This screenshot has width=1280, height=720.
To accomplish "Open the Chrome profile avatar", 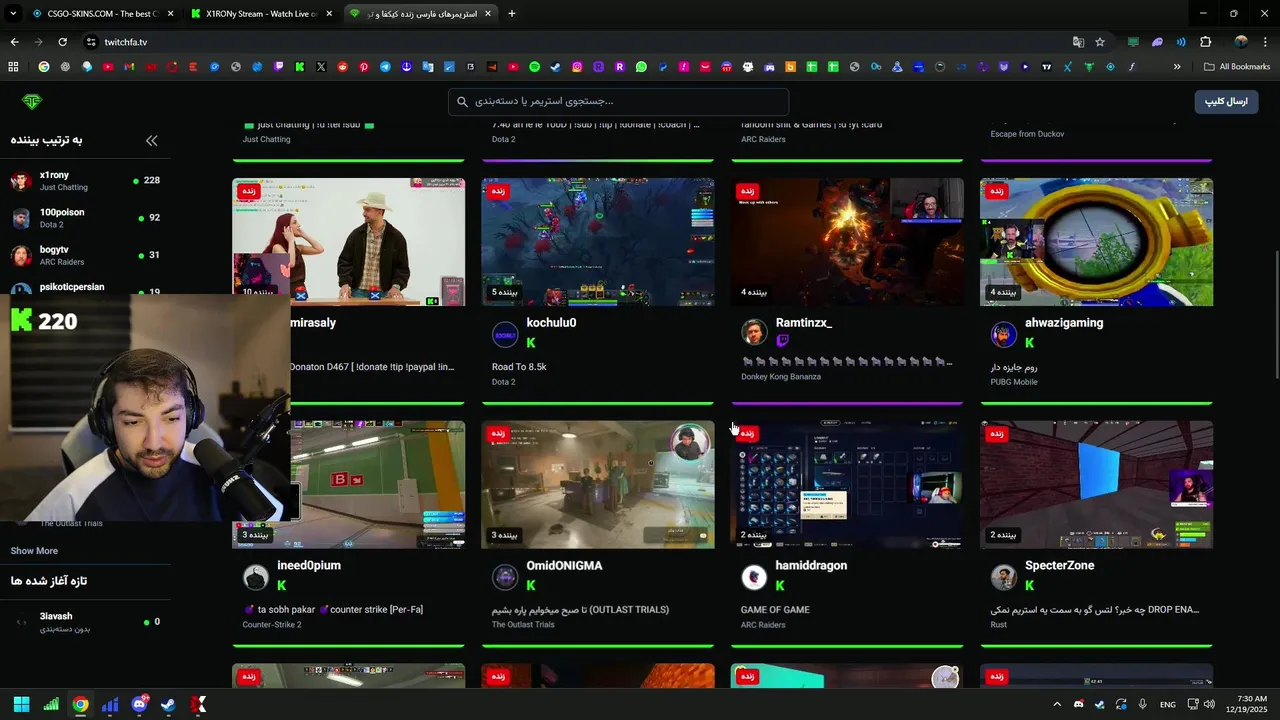I will [x=1241, y=42].
